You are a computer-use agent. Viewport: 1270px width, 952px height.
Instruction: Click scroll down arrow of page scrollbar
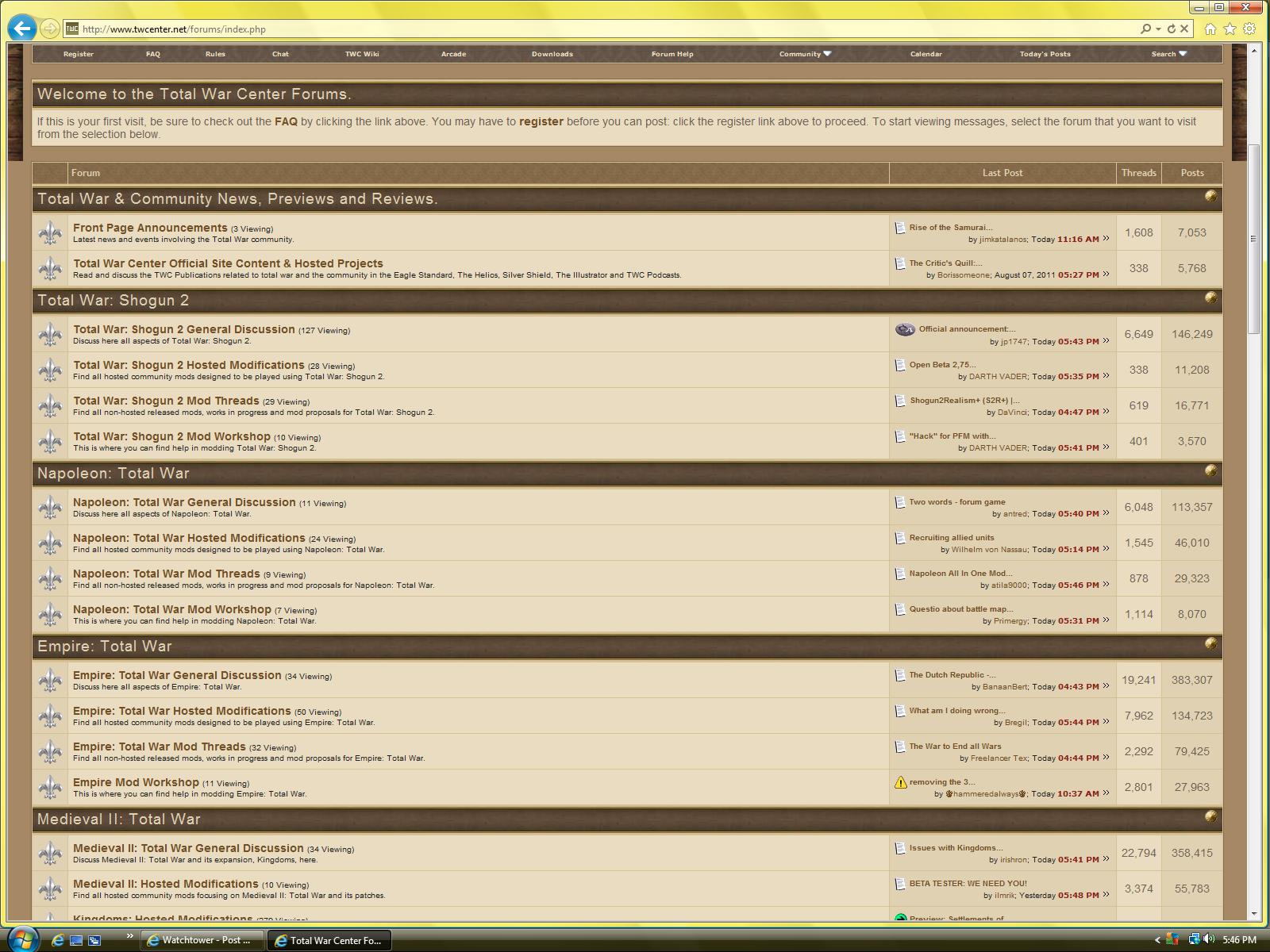pyautogui.click(x=1254, y=914)
